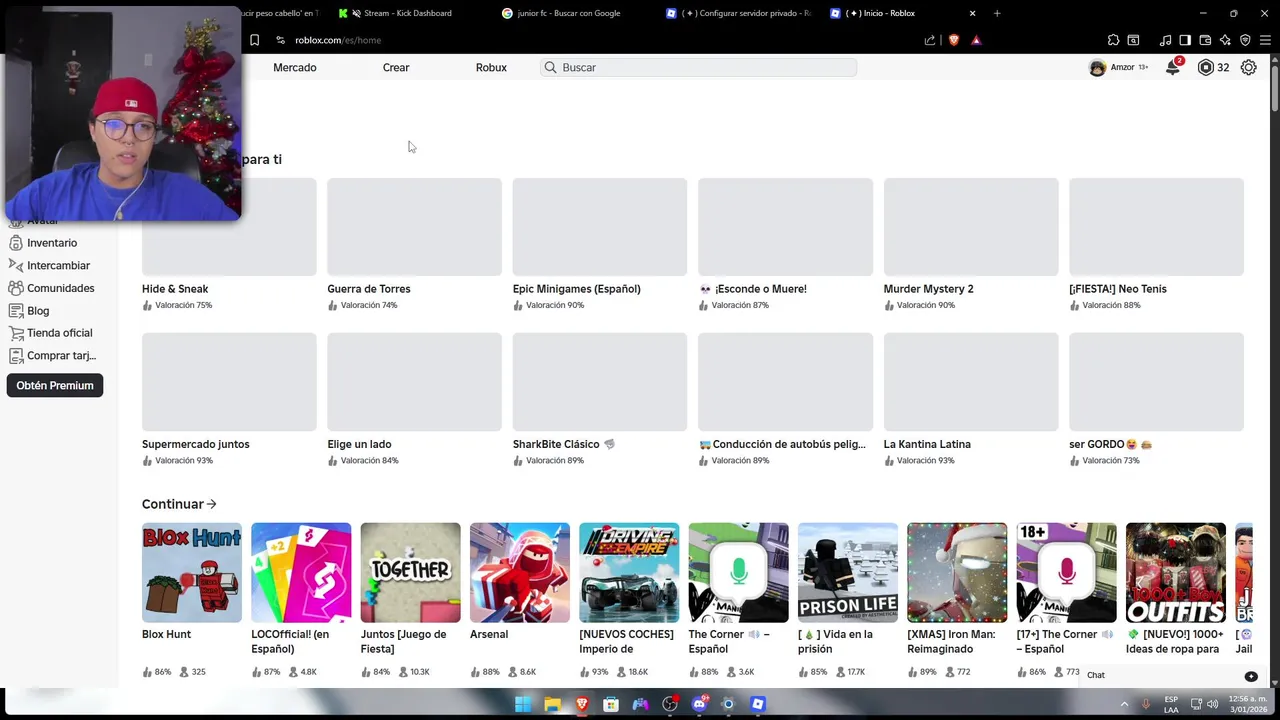Open the Elige un lado game title
This screenshot has height=720, width=1280.
coord(359,444)
